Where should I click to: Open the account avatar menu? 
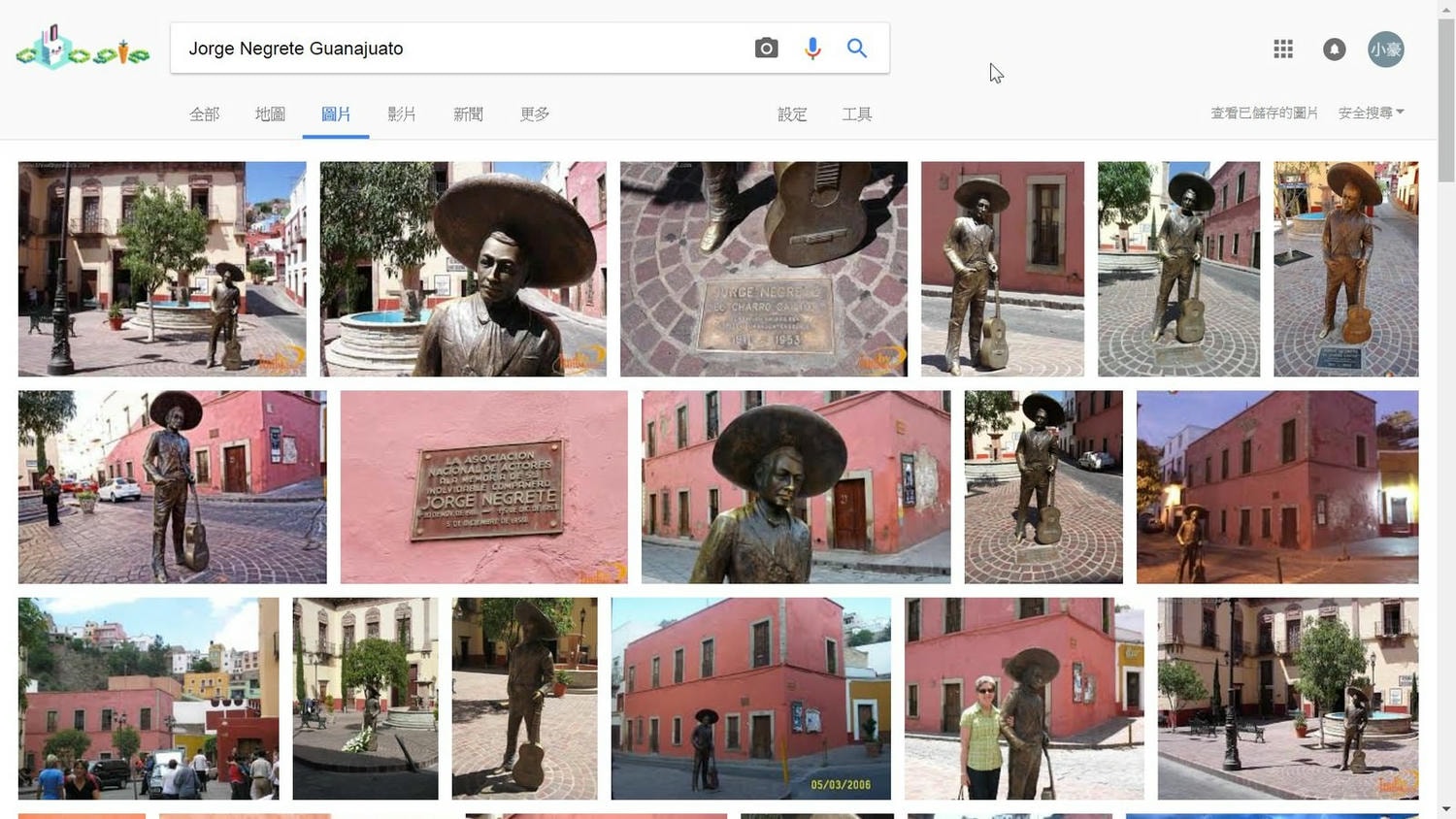point(1385,49)
